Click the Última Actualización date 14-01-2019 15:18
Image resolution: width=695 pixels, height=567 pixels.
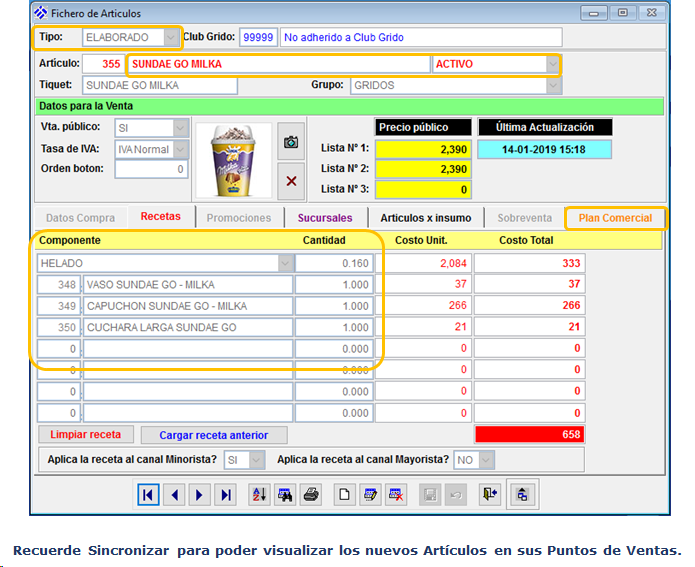coord(544,149)
